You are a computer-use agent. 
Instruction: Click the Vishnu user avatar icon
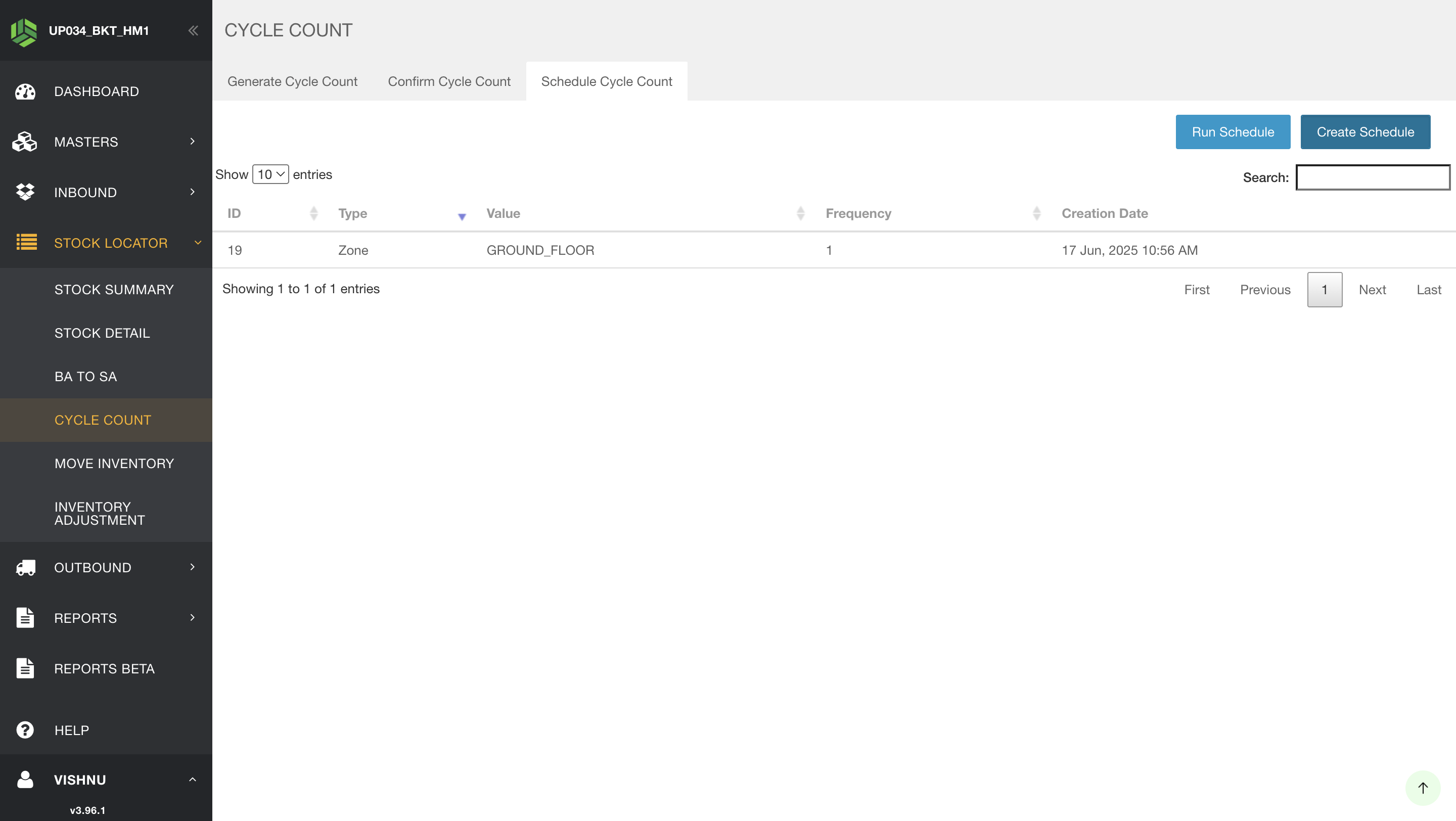tap(25, 780)
